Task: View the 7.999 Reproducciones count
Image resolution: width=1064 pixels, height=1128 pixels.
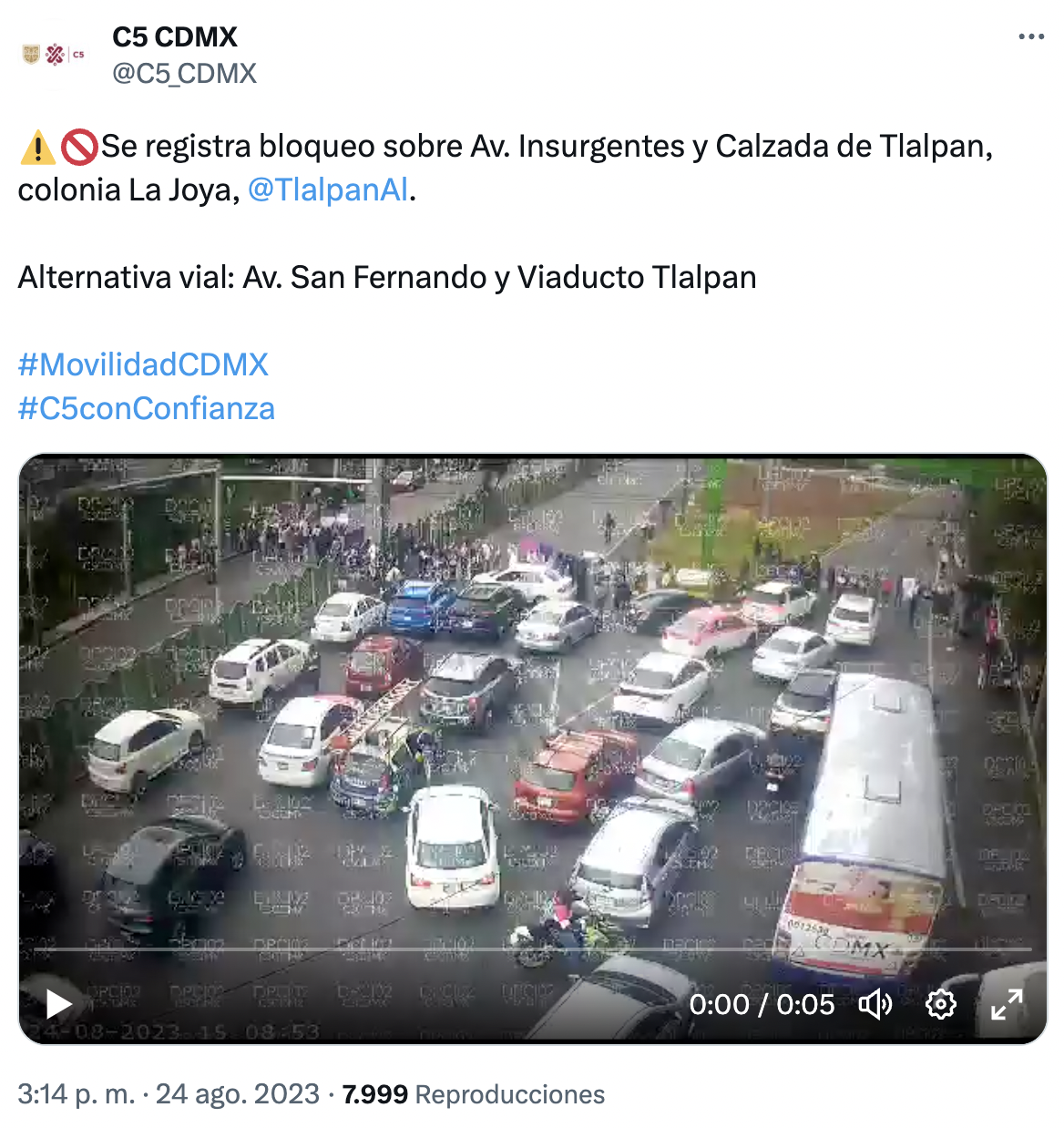Action: tap(474, 1094)
